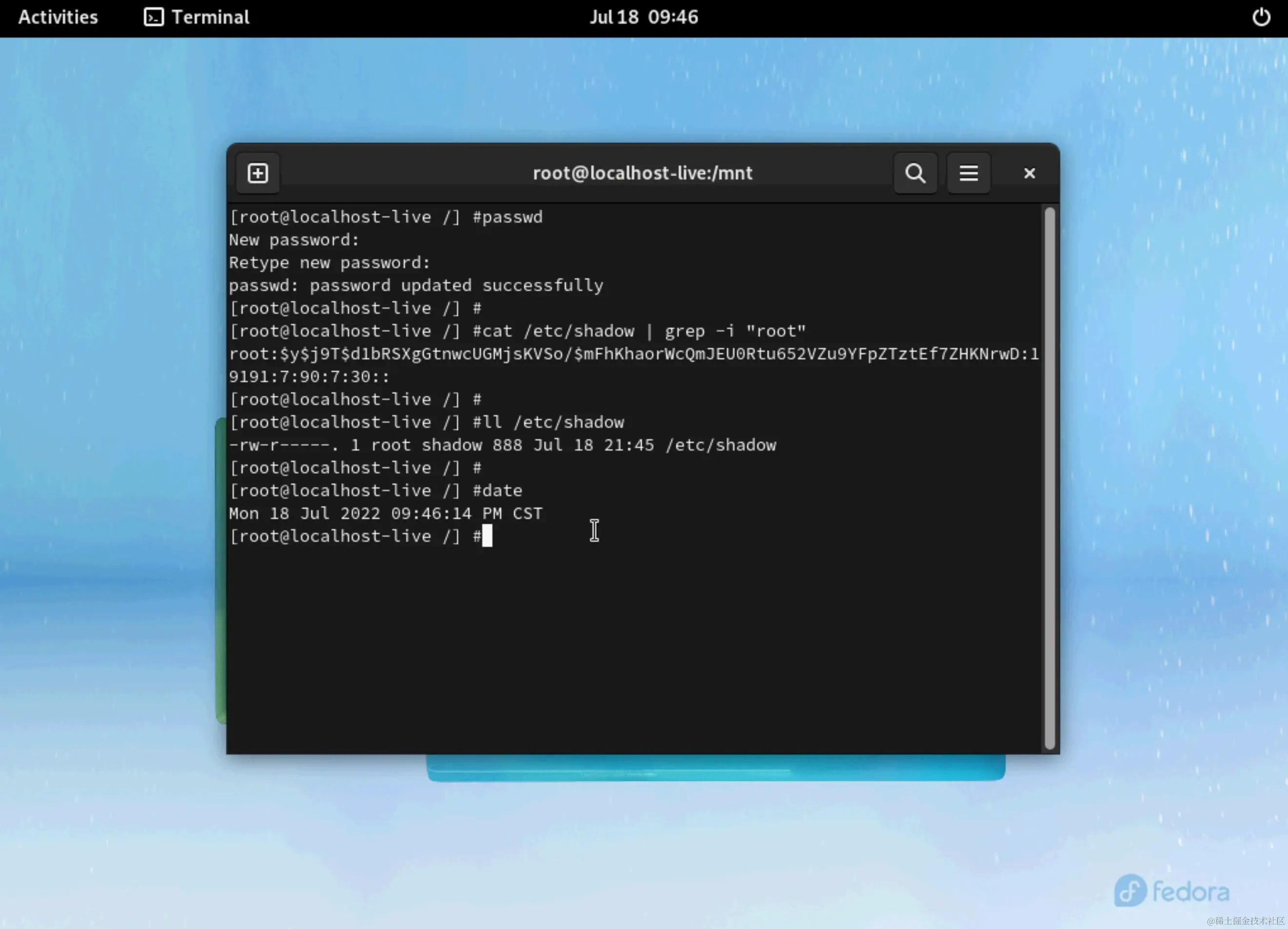
Task: Open the Activities overview
Action: pyautogui.click(x=58, y=17)
